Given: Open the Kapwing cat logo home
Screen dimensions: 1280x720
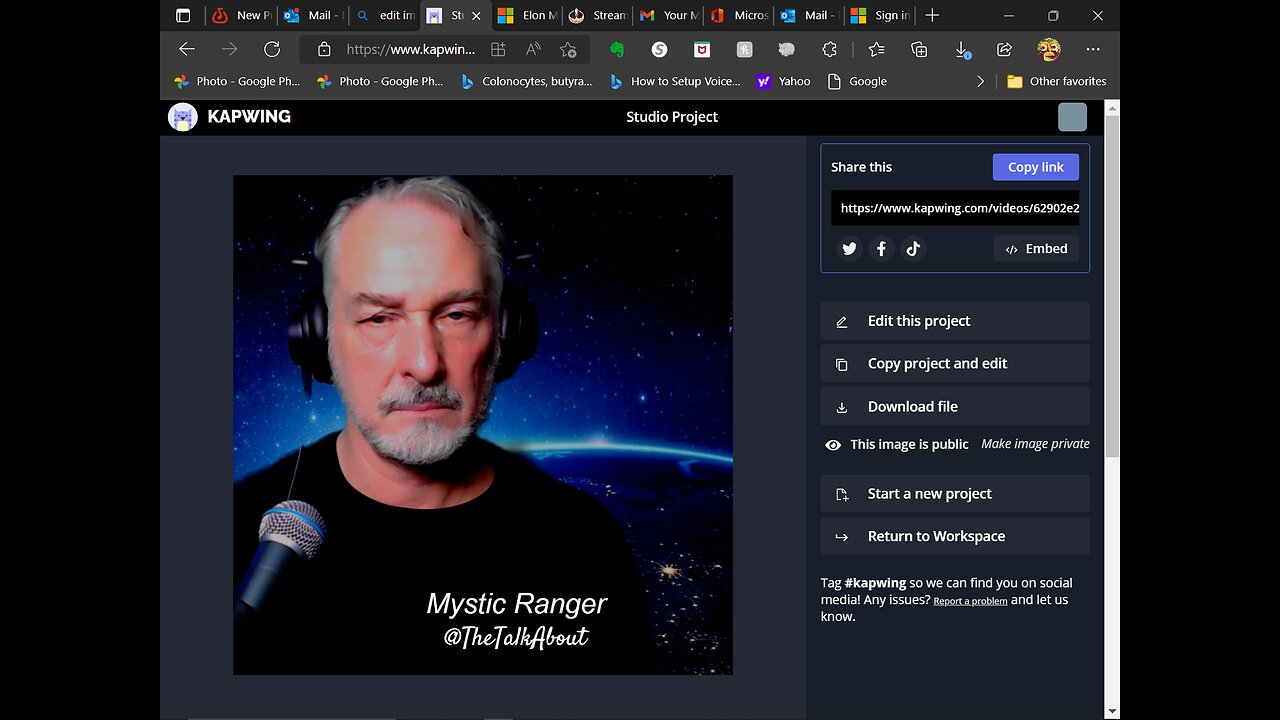Looking at the screenshot, I should 183,117.
